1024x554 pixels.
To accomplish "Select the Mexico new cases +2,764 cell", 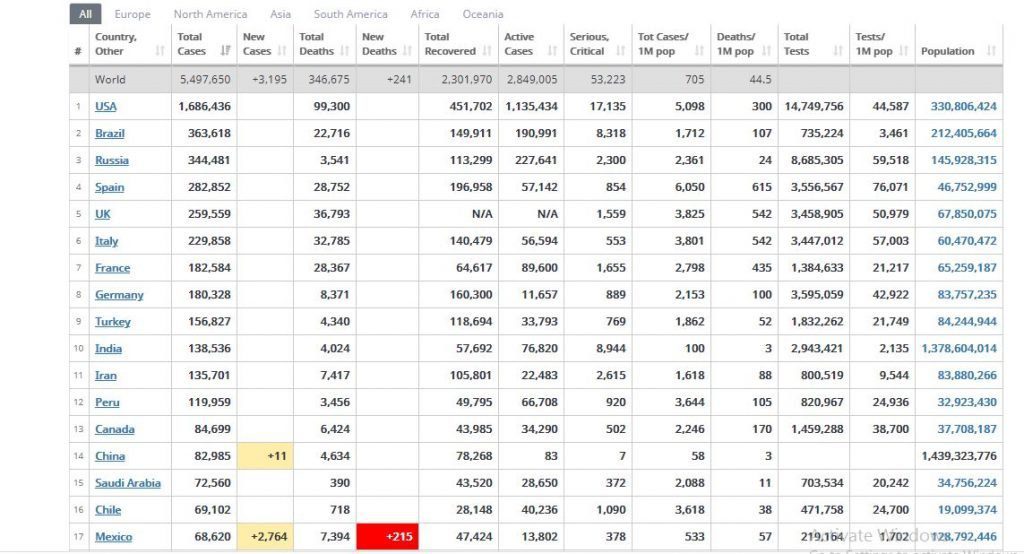I will point(265,536).
